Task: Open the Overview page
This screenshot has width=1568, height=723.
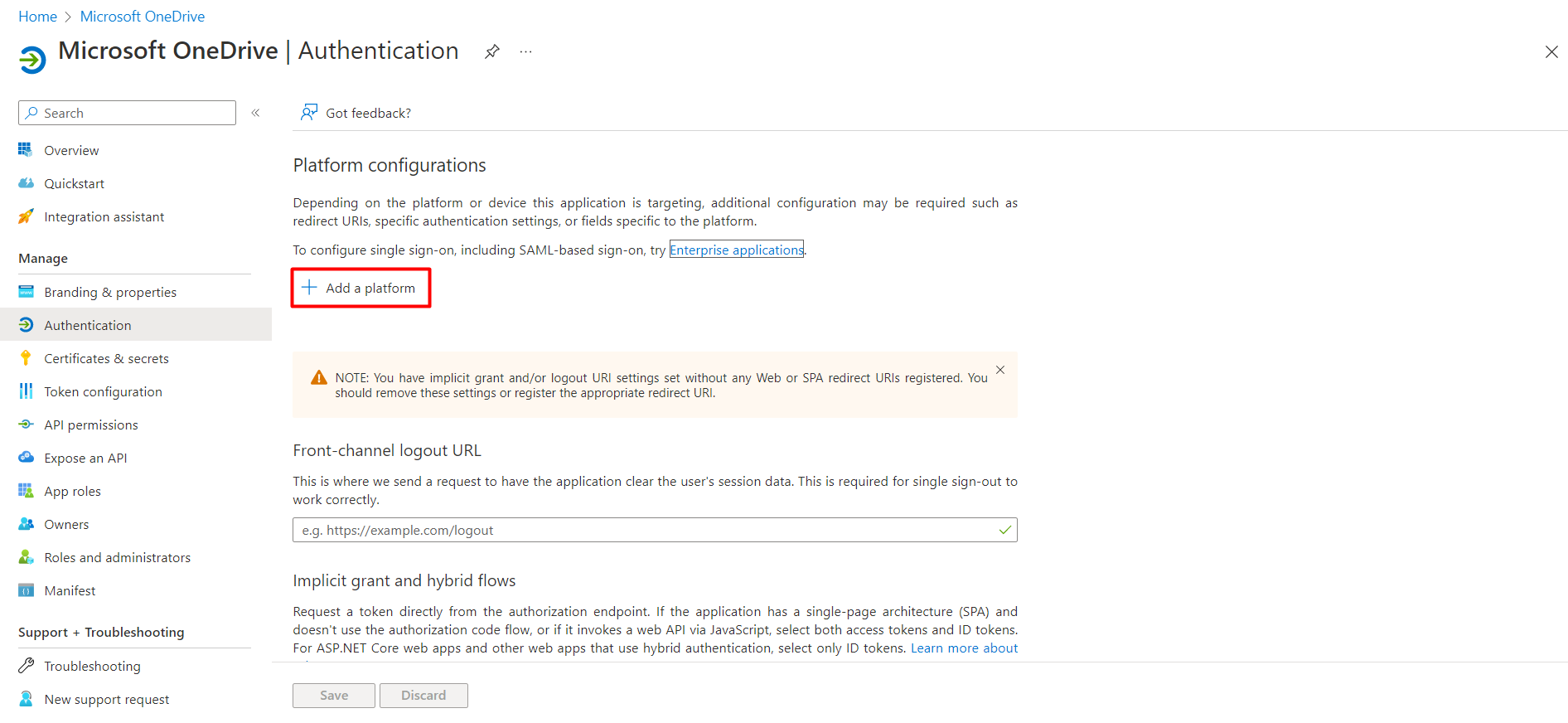Action: (x=71, y=151)
